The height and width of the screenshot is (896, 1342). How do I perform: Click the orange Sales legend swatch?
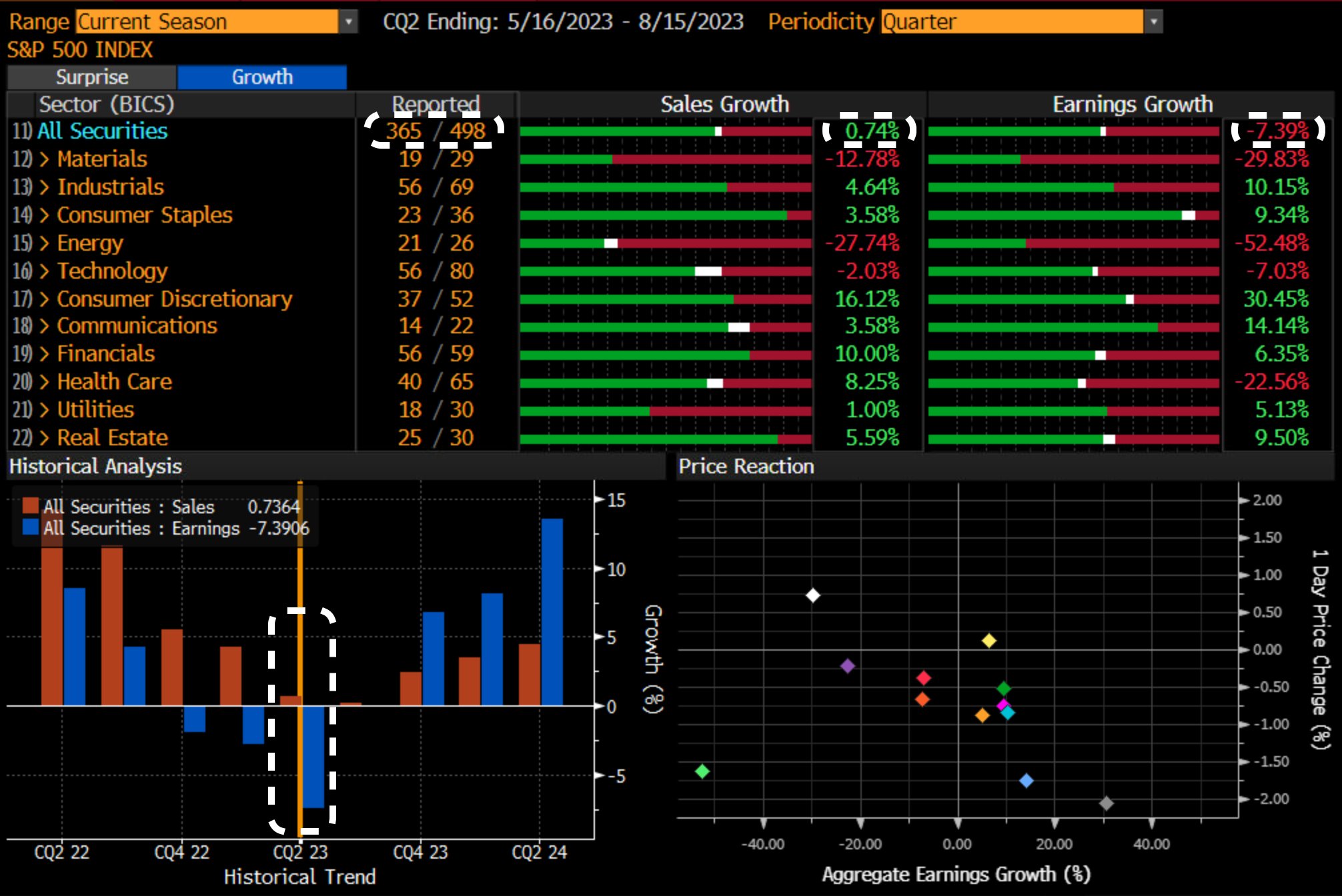click(30, 505)
